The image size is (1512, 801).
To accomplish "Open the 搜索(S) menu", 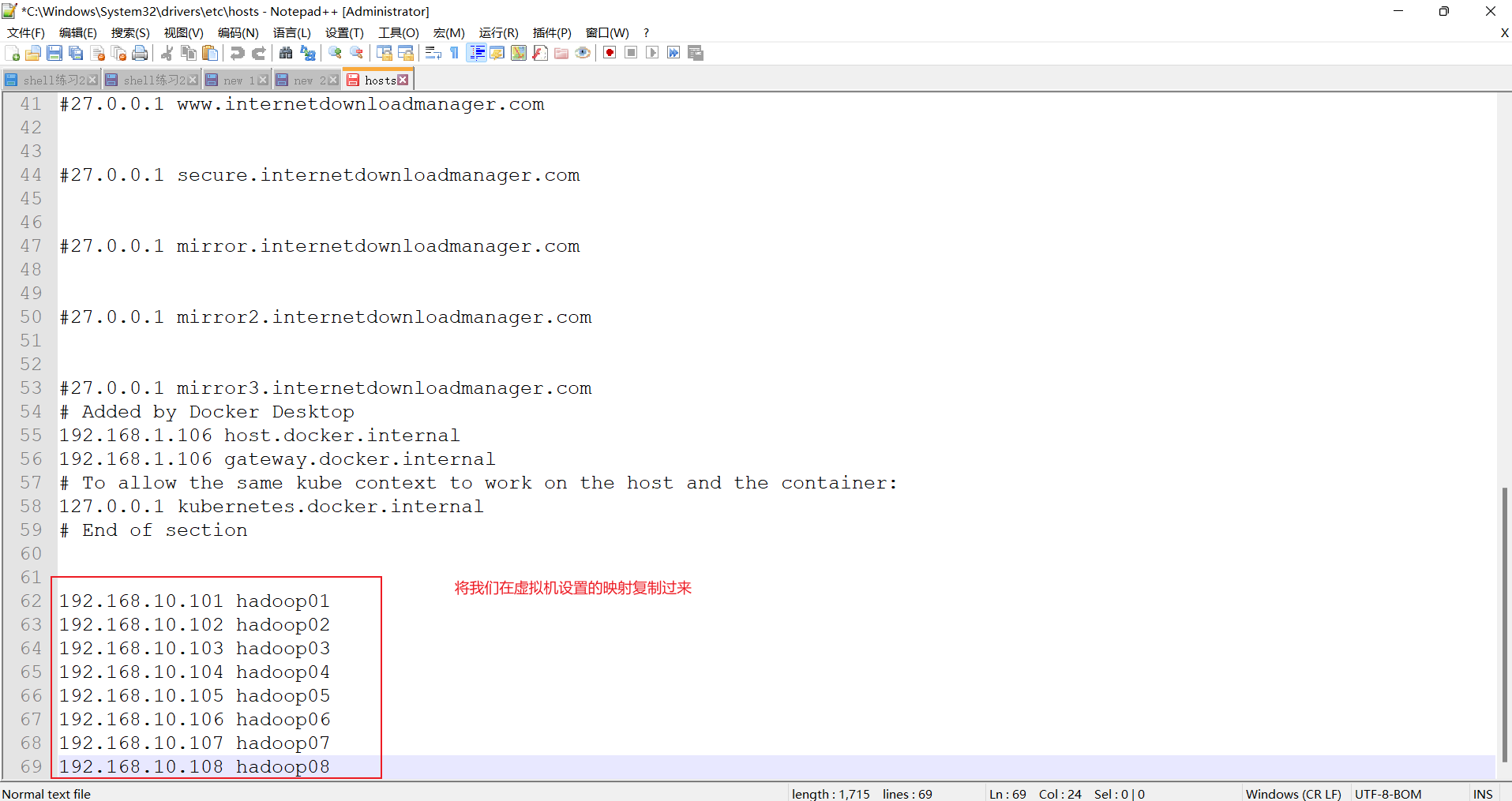I will coord(130,32).
